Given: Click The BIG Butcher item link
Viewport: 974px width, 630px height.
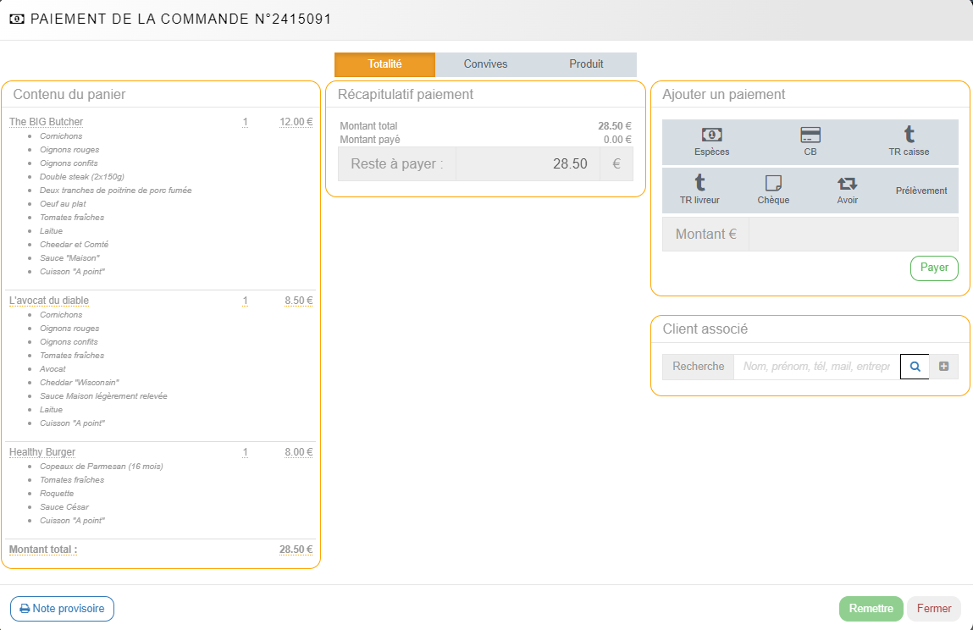Looking at the screenshot, I should click(x=46, y=122).
